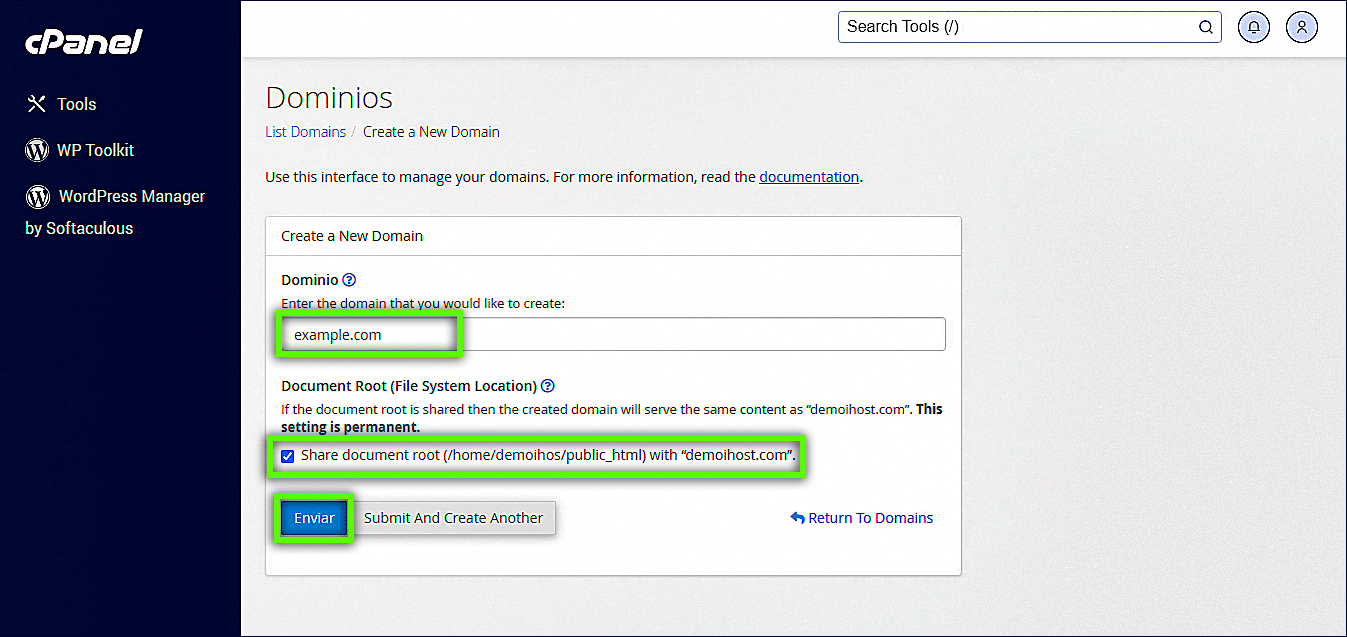Open the notifications bell
Screen dimensions: 1347x637
1254,27
